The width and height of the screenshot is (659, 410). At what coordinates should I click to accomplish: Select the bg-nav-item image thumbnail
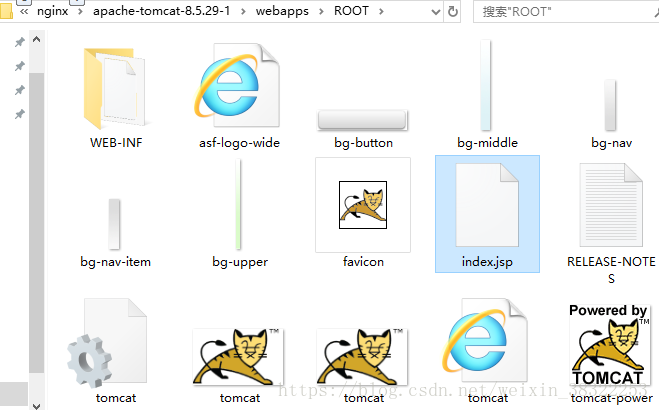pyautogui.click(x=114, y=224)
